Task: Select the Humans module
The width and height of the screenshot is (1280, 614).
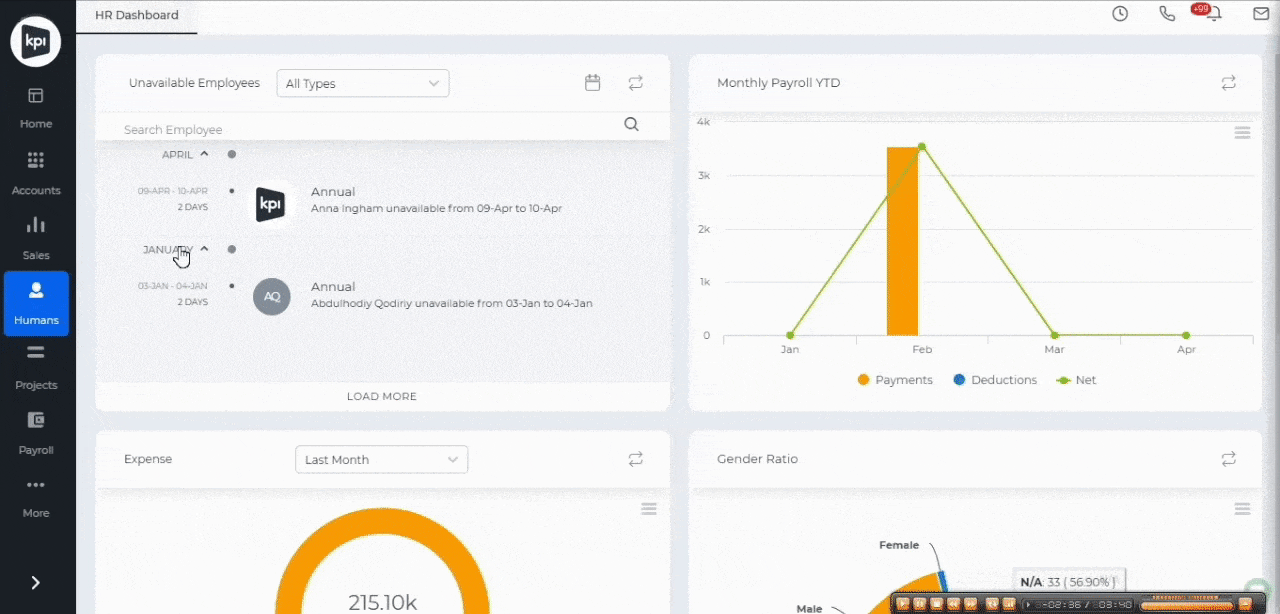Action: tap(36, 303)
